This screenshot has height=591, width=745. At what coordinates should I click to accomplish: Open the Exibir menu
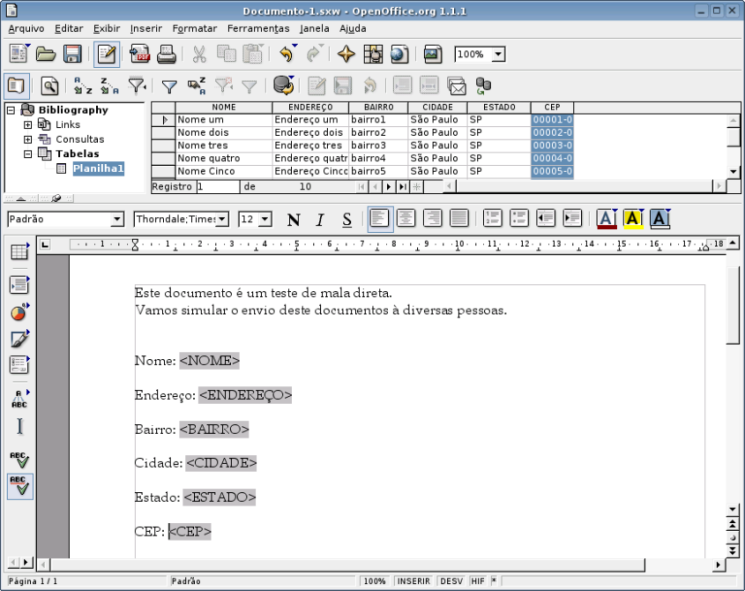tap(106, 29)
